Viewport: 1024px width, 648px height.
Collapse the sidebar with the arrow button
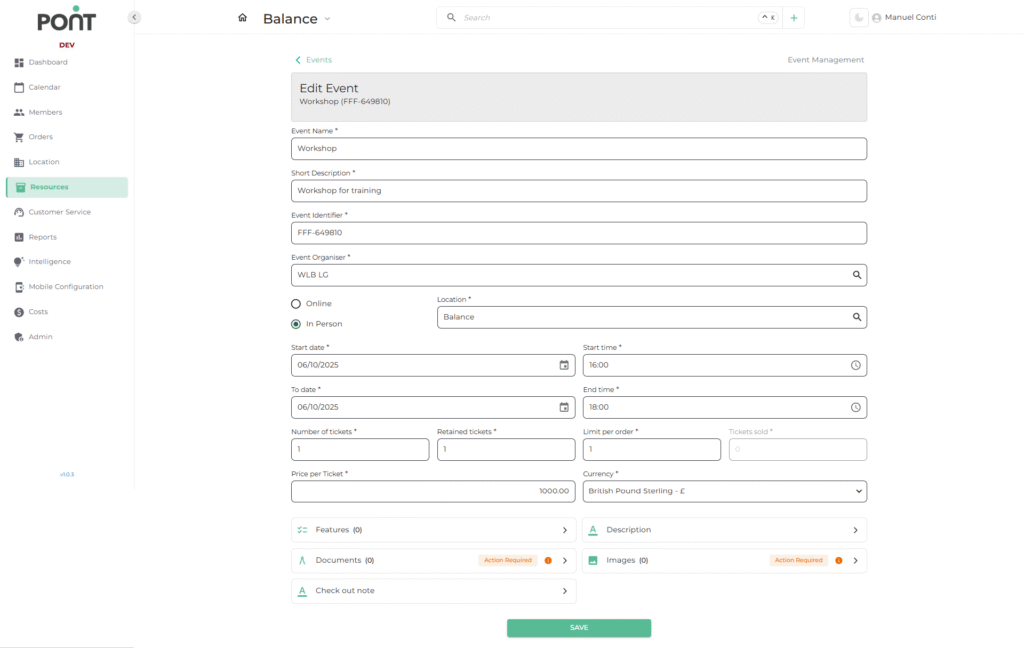tap(134, 17)
